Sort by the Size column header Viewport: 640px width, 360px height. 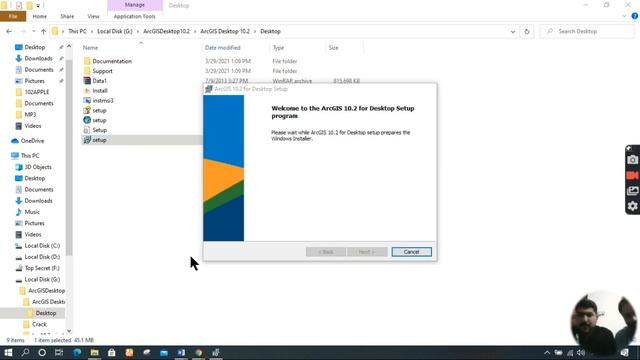333,48
